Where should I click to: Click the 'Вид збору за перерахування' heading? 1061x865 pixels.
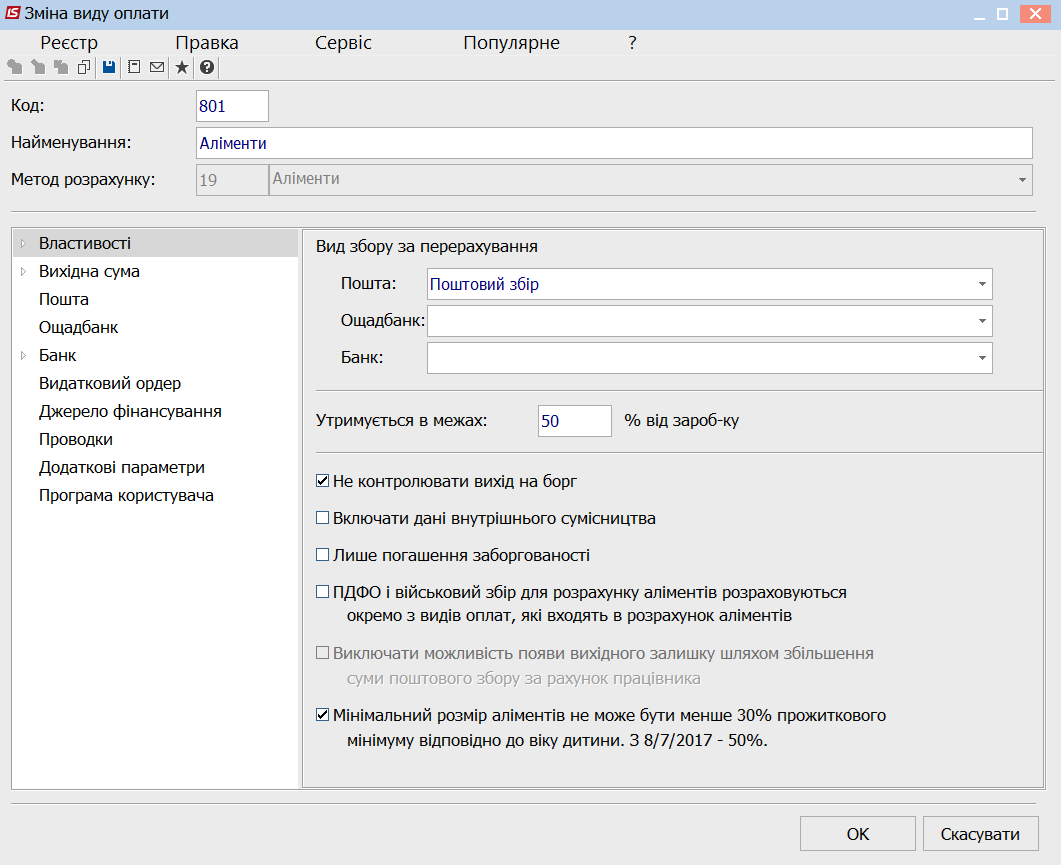426,246
